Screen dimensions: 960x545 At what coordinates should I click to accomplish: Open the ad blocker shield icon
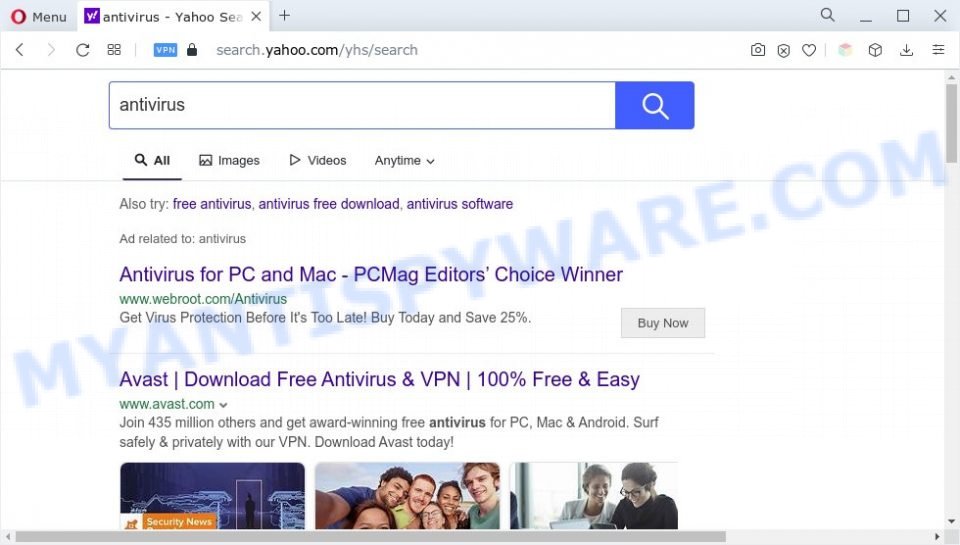[x=783, y=50]
